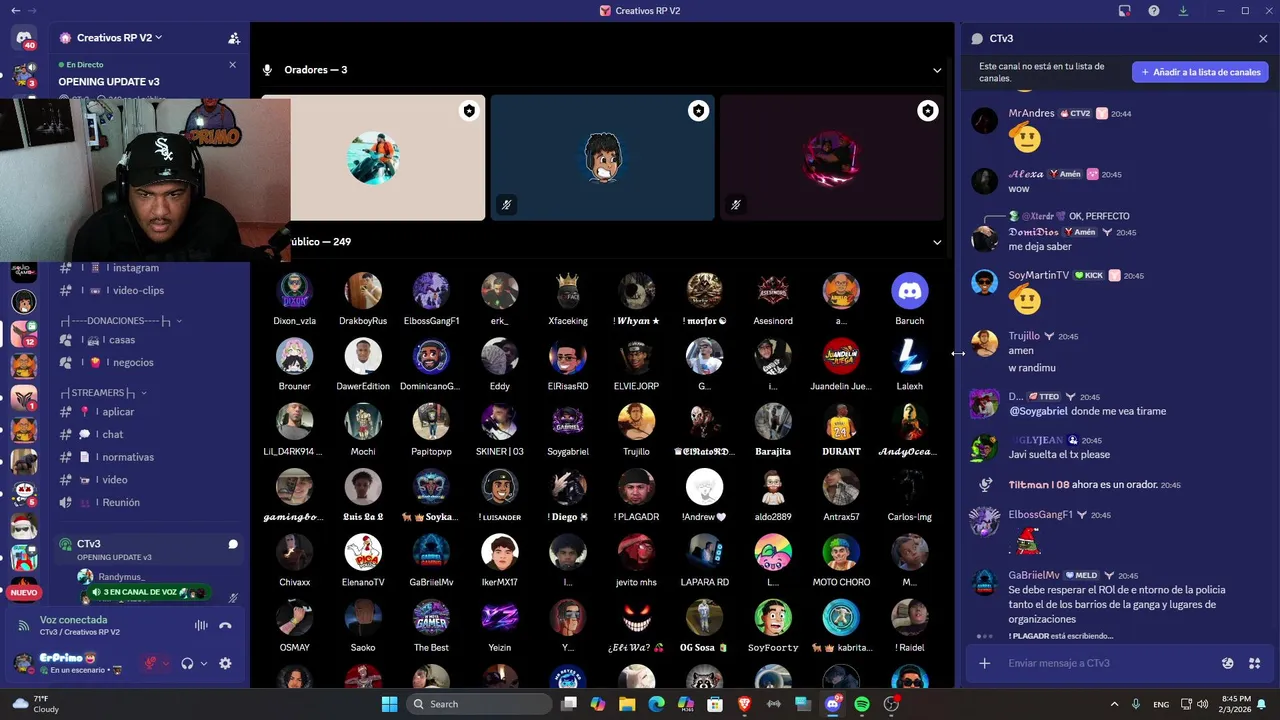Open Brave browser from the taskbar
The width and height of the screenshot is (1280, 720).
pos(744,704)
